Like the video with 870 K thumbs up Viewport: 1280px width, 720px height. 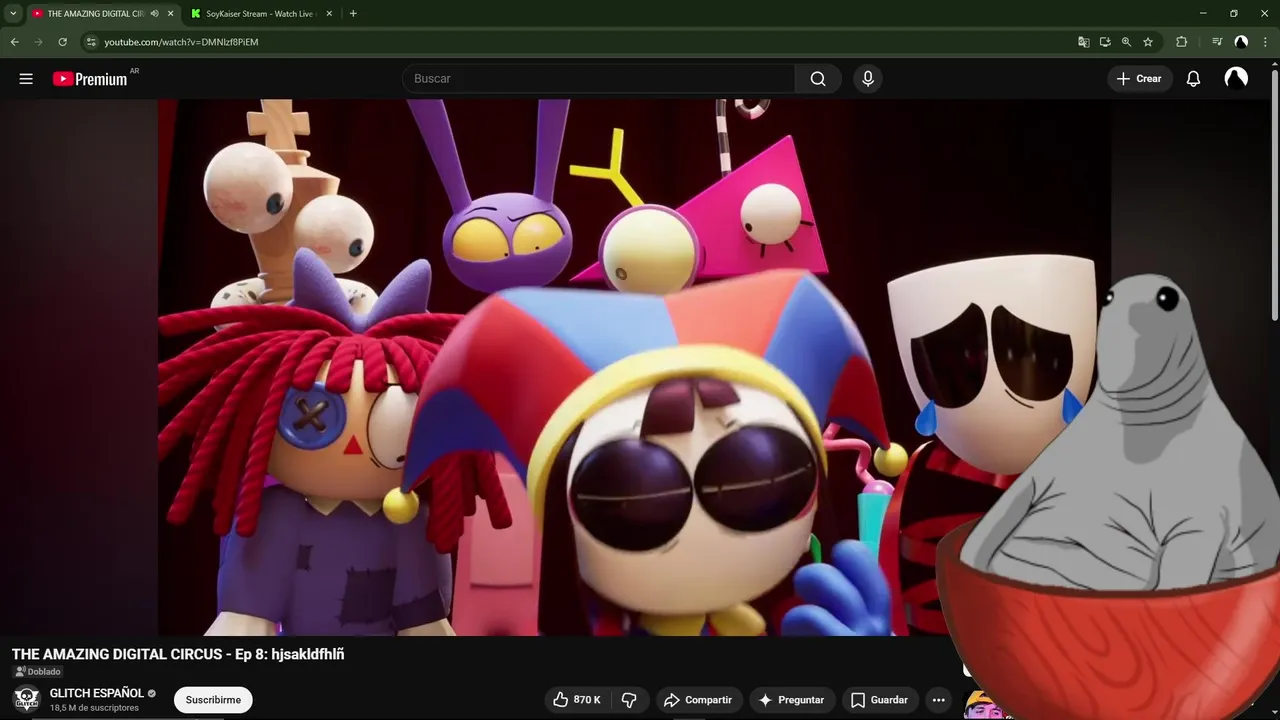[x=577, y=700]
